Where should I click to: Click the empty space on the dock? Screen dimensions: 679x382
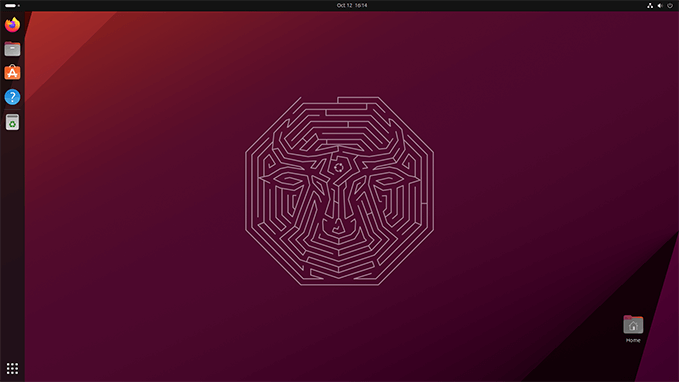pos(12,243)
